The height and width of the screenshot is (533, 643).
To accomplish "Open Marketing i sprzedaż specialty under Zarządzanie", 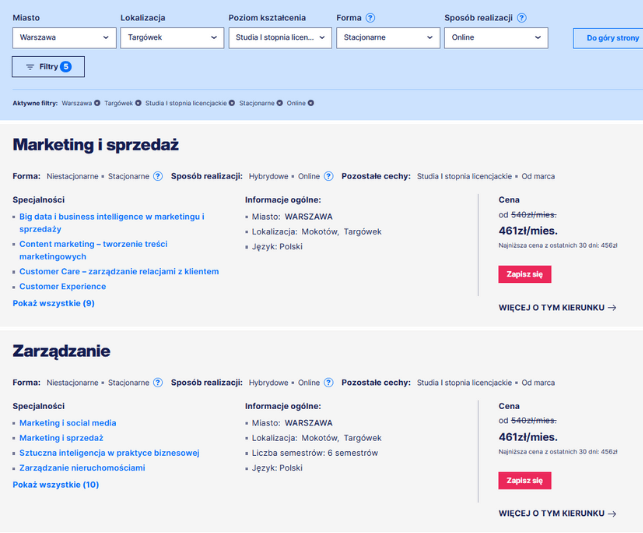I will point(61,438).
